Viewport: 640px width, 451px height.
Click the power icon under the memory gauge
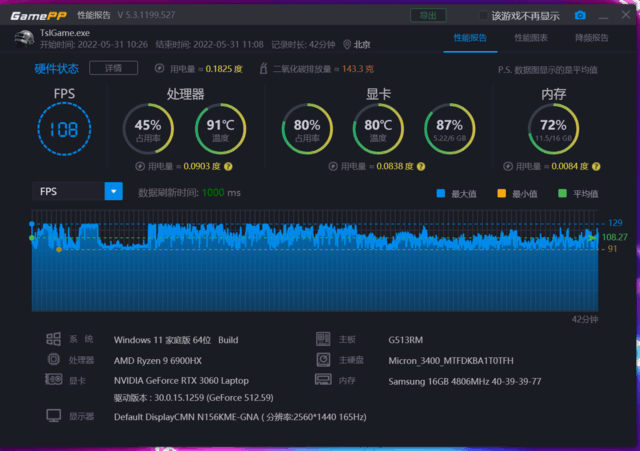(x=508, y=167)
